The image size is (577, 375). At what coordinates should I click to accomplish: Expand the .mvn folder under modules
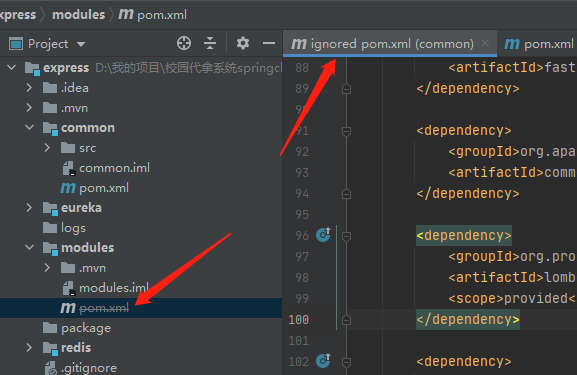click(x=47, y=268)
